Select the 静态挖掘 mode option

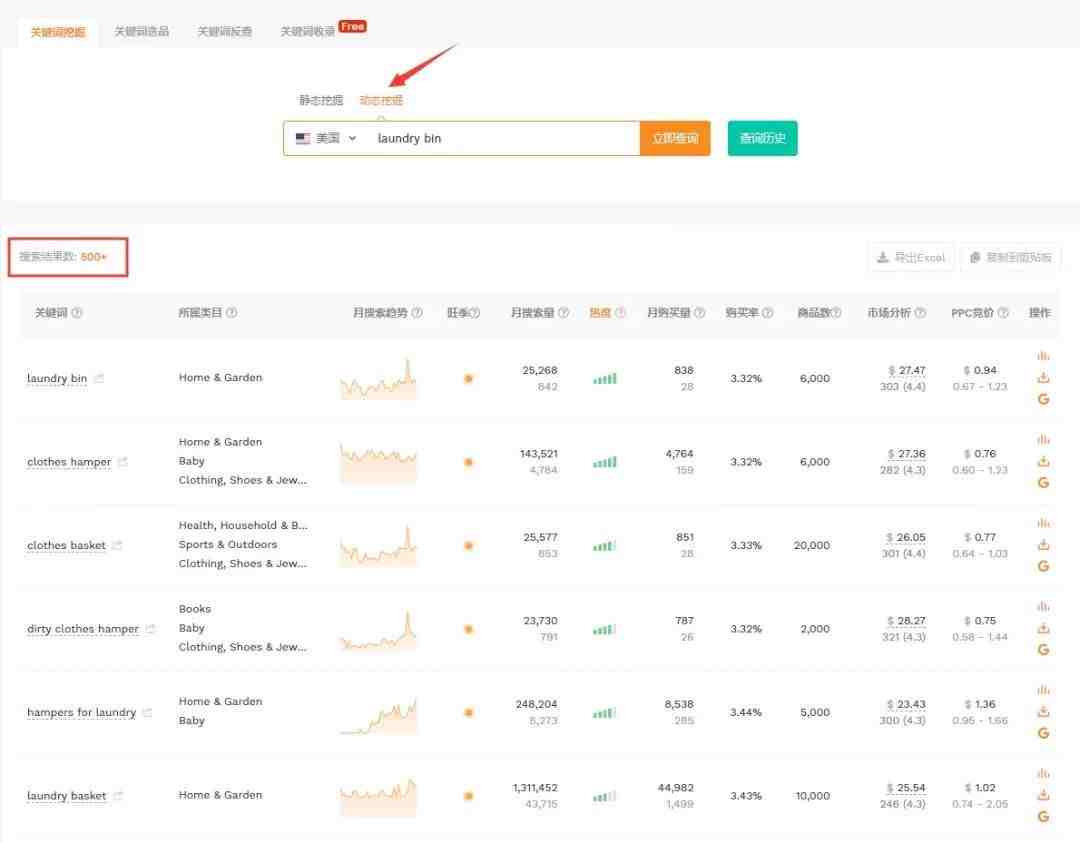[321, 100]
